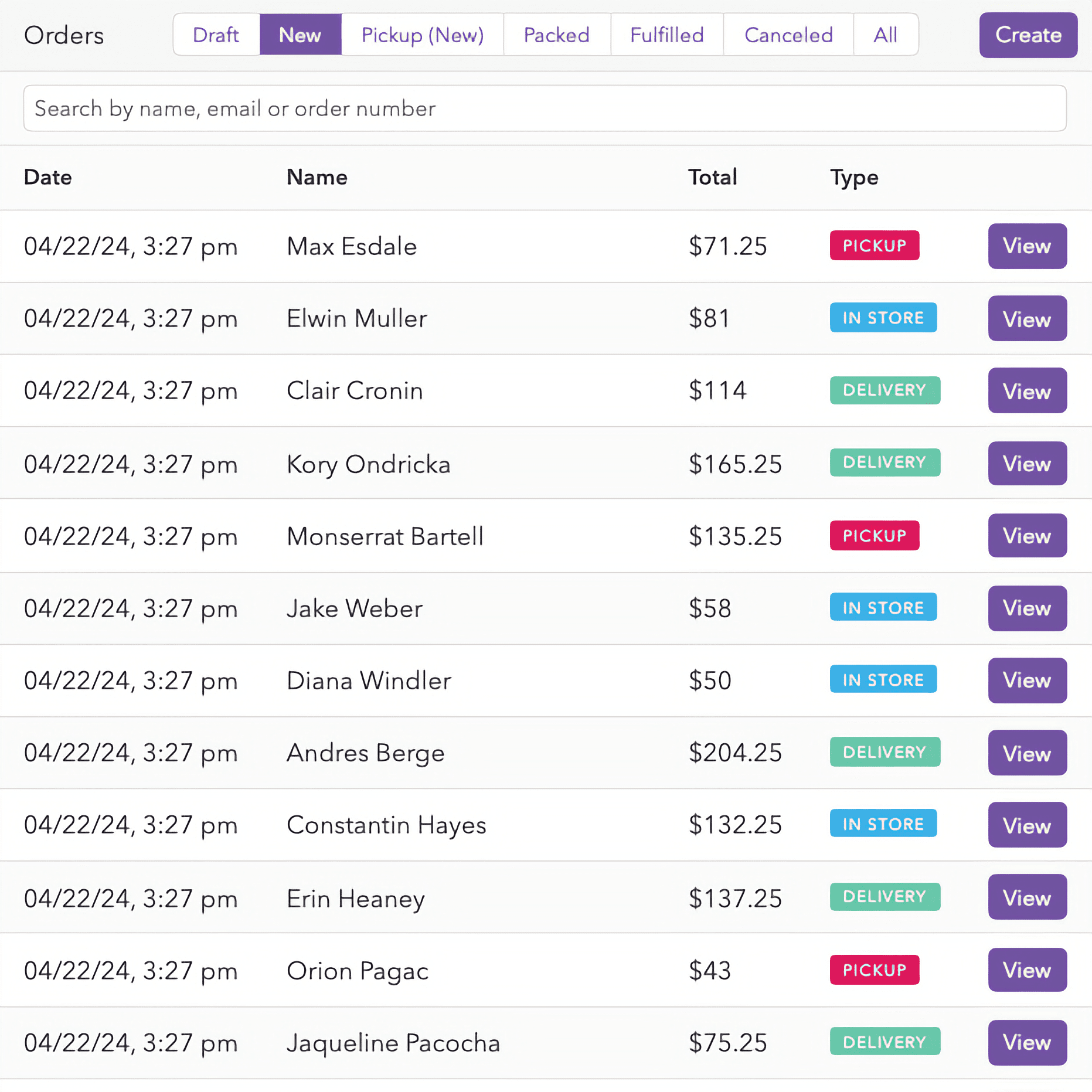View Constantin Hayes's order
The image size is (1092, 1092).
coord(1027,825)
